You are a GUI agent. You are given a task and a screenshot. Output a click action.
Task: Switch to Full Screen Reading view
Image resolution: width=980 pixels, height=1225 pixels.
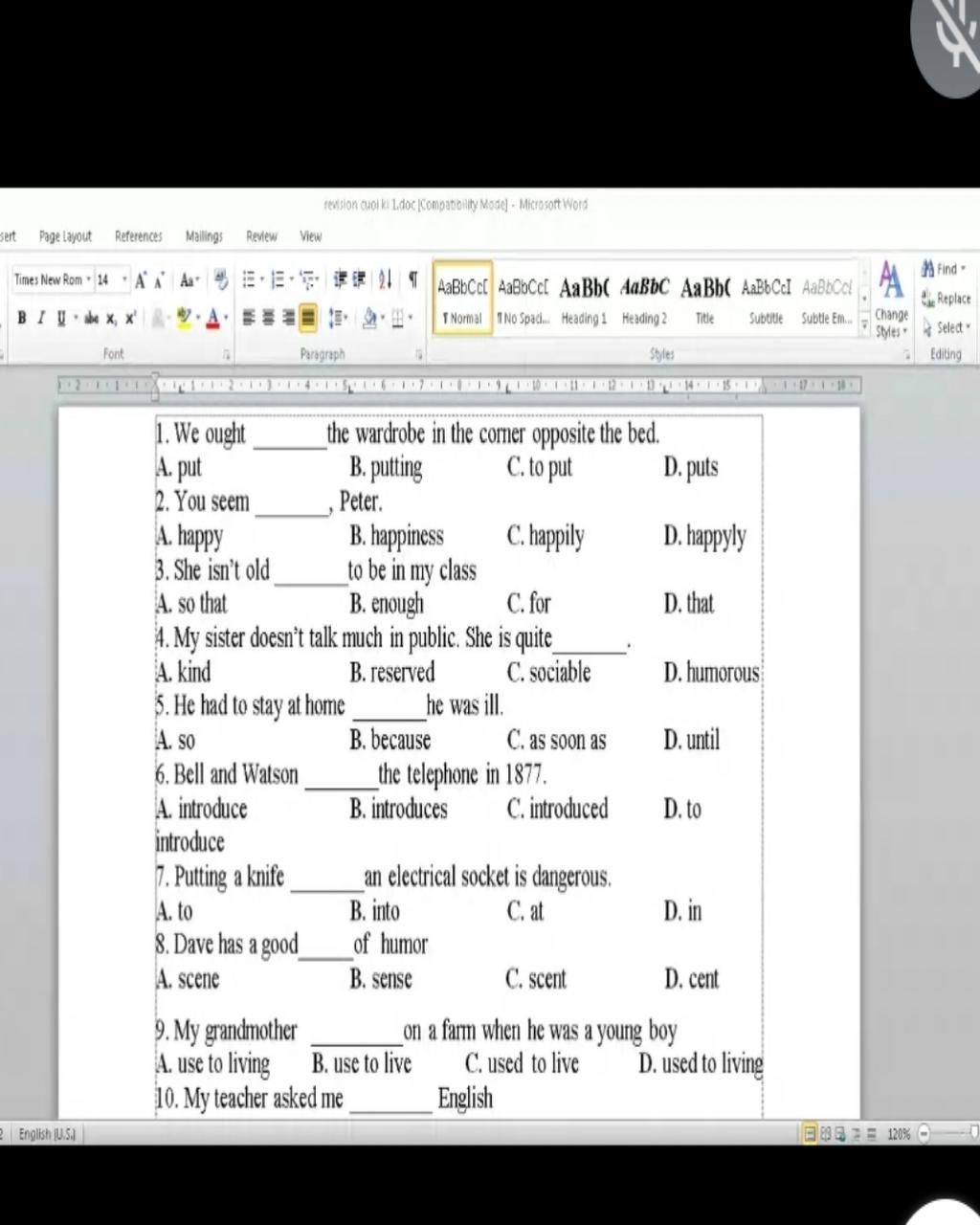[x=825, y=1134]
